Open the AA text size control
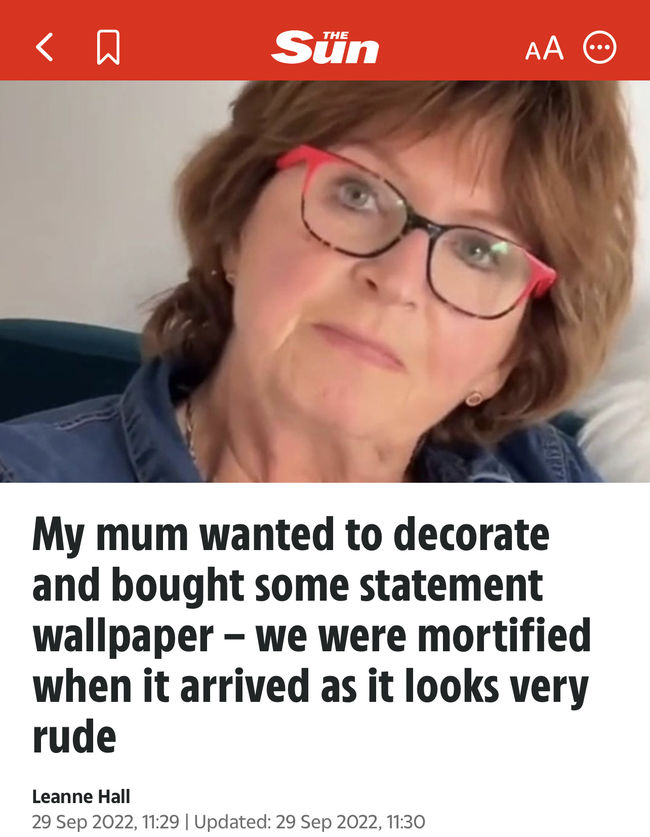This screenshot has height=837, width=650. (544, 48)
